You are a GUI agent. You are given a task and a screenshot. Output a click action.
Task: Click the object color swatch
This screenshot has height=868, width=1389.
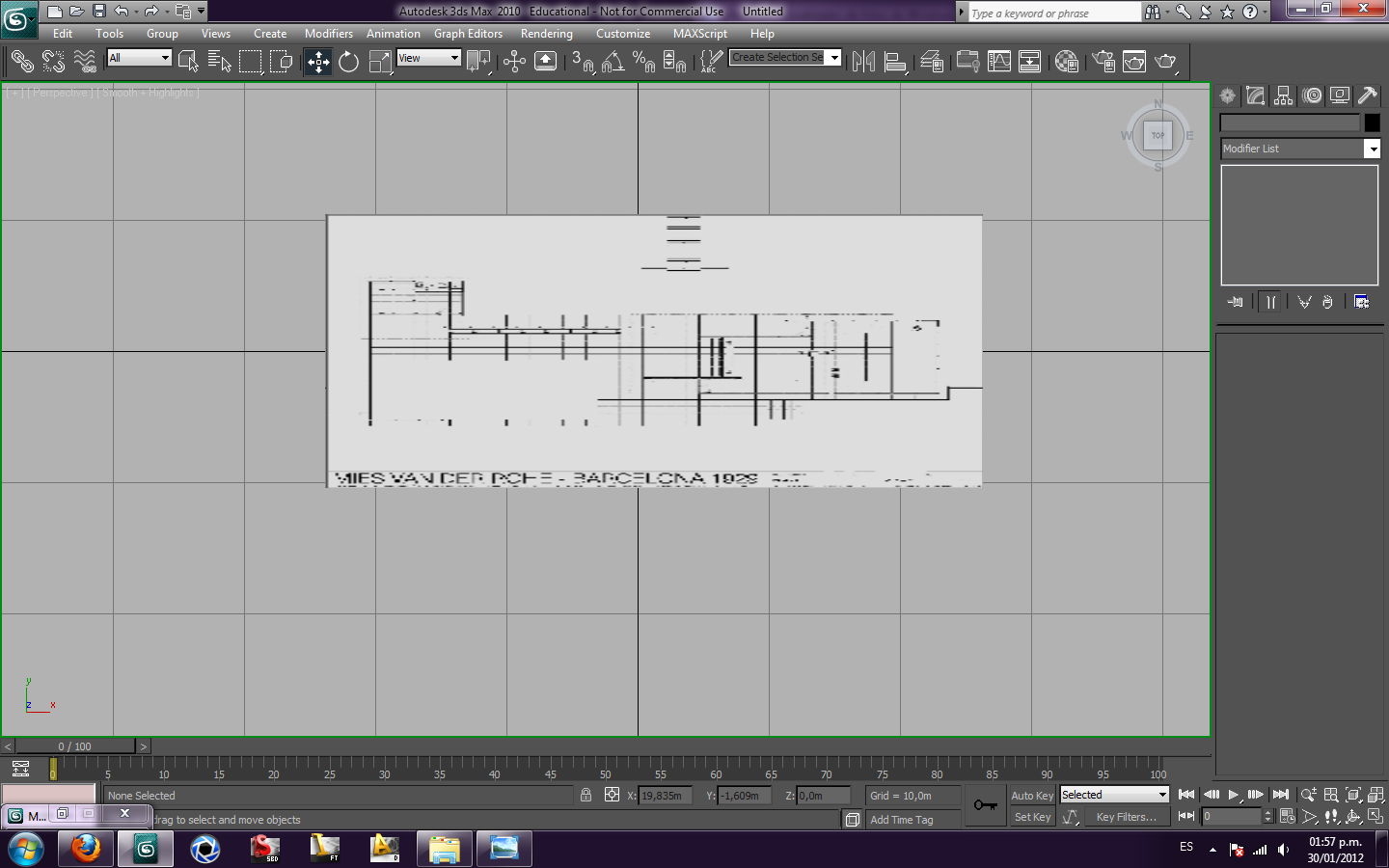pyautogui.click(x=1372, y=122)
